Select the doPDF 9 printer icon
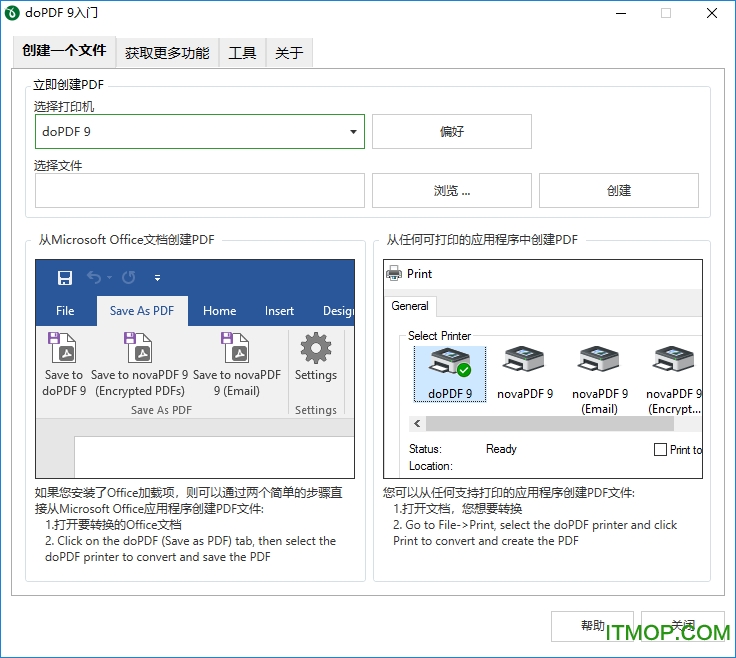Image resolution: width=736 pixels, height=658 pixels. 449,365
